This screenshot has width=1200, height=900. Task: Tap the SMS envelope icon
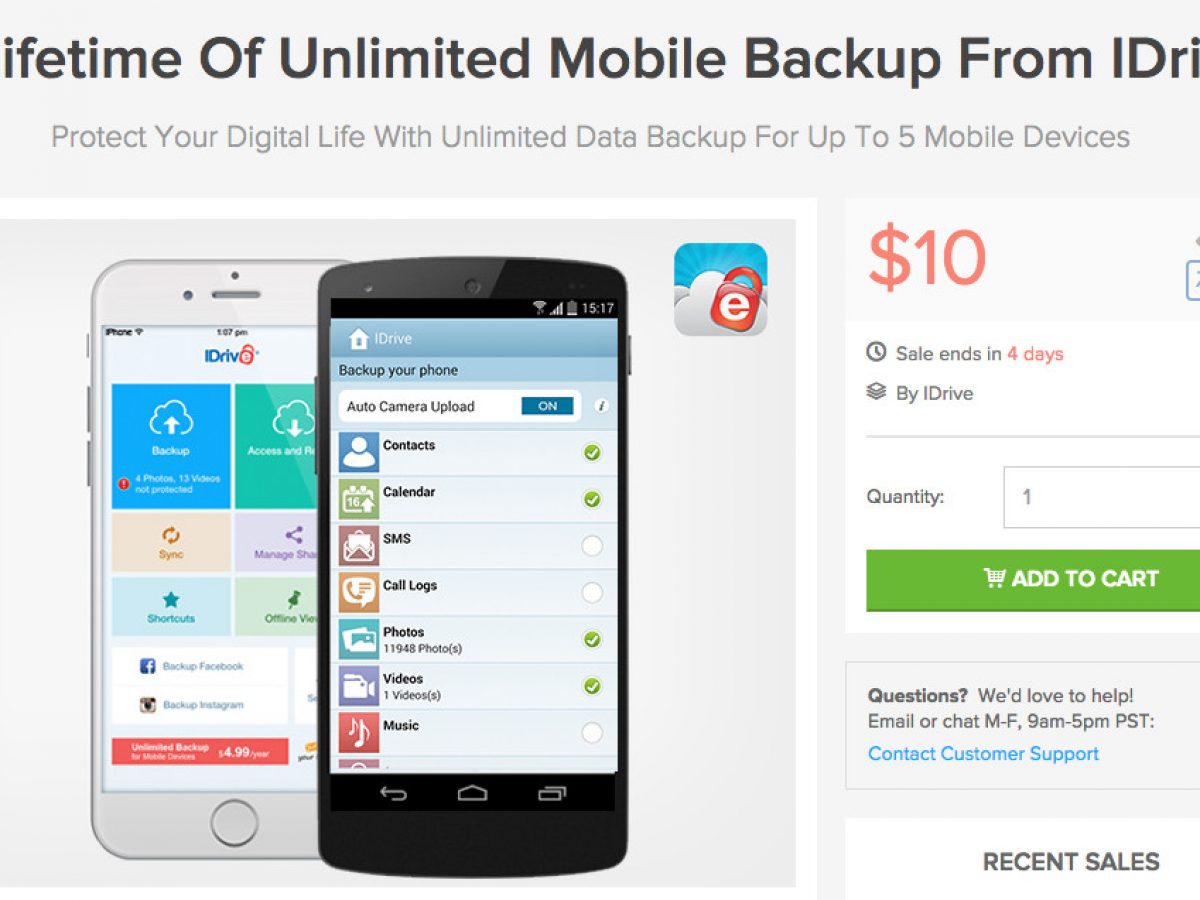tap(358, 545)
